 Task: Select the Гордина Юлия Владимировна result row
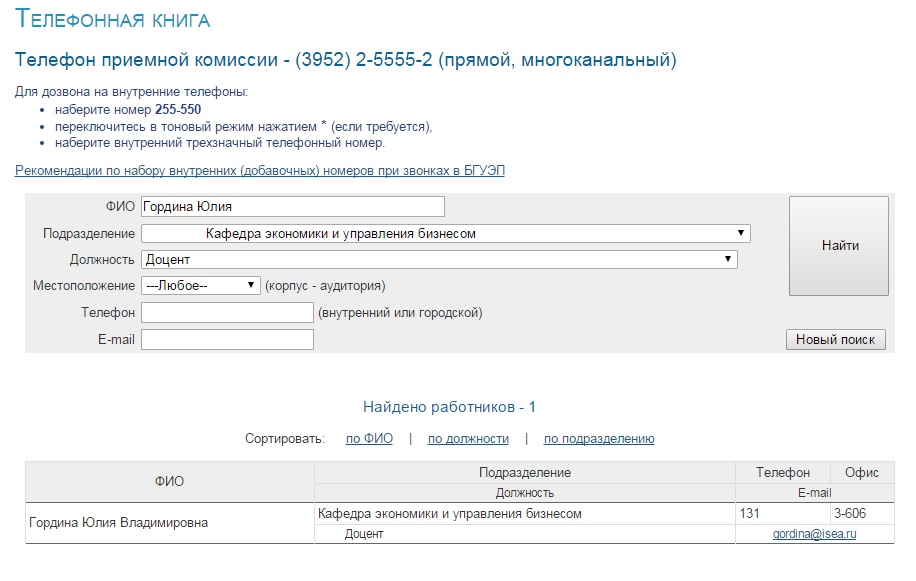click(119, 523)
